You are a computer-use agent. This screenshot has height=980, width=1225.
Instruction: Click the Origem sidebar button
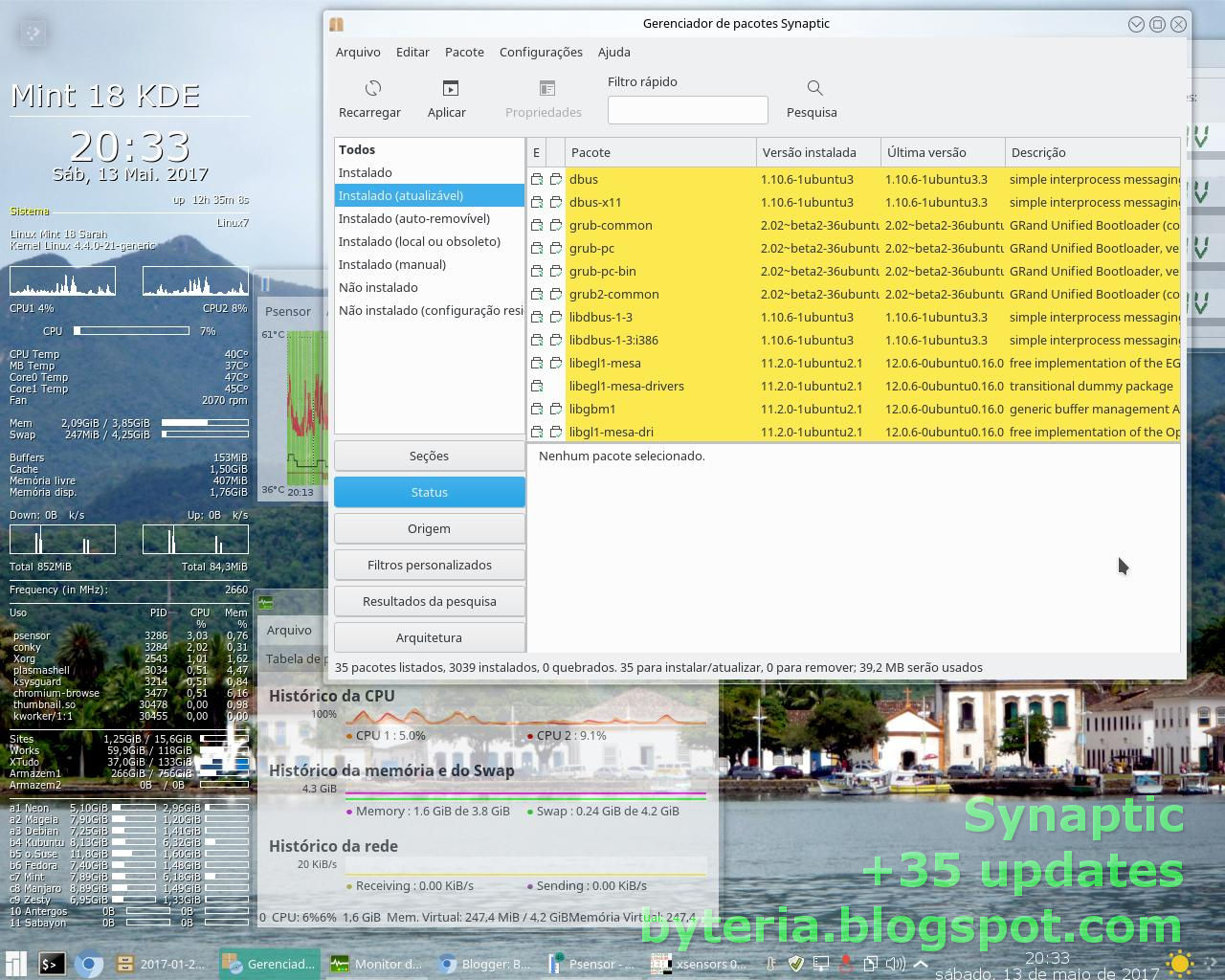coord(429,528)
